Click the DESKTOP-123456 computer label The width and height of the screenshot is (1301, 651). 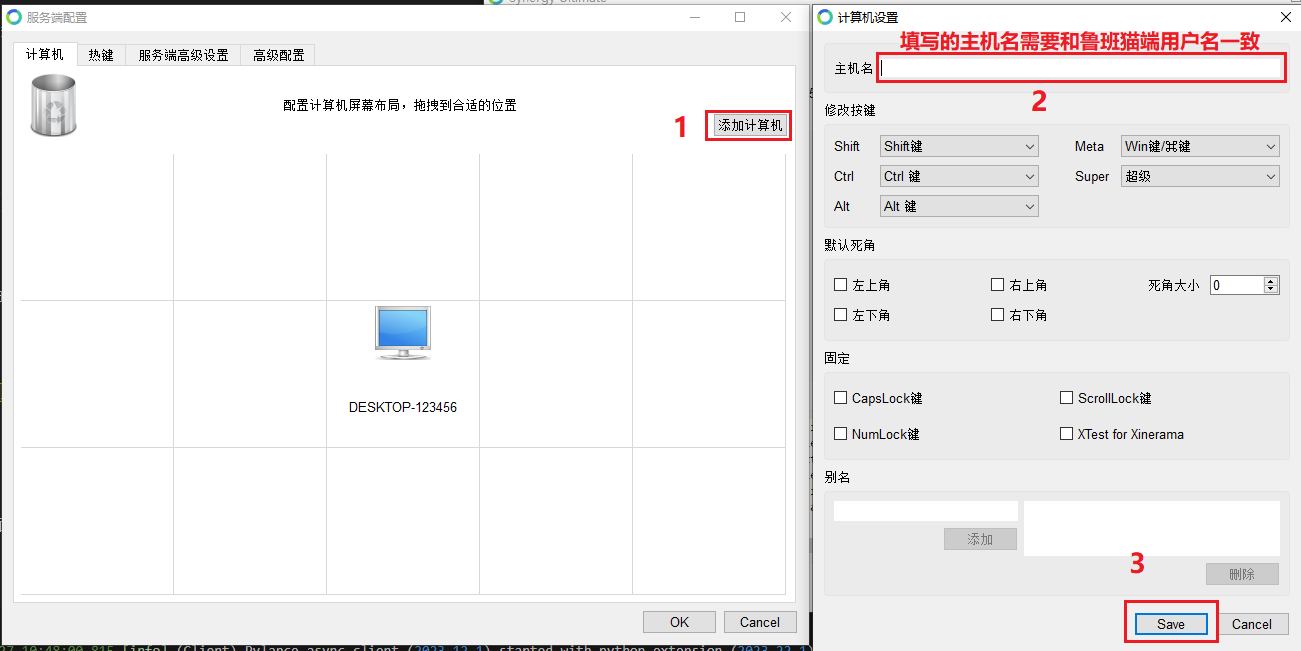(x=403, y=408)
